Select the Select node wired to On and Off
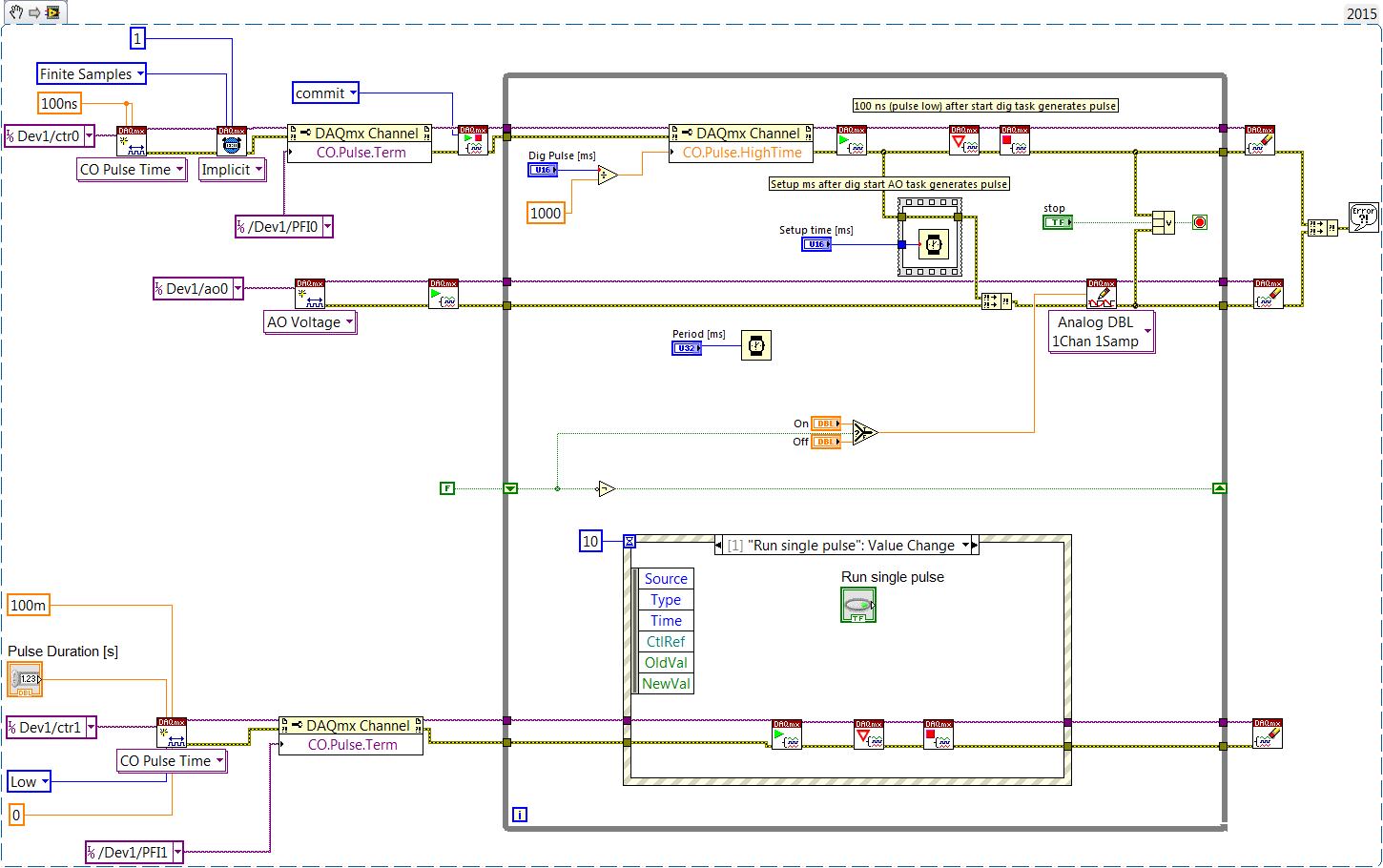The height and width of the screenshot is (868, 1383). [x=864, y=432]
